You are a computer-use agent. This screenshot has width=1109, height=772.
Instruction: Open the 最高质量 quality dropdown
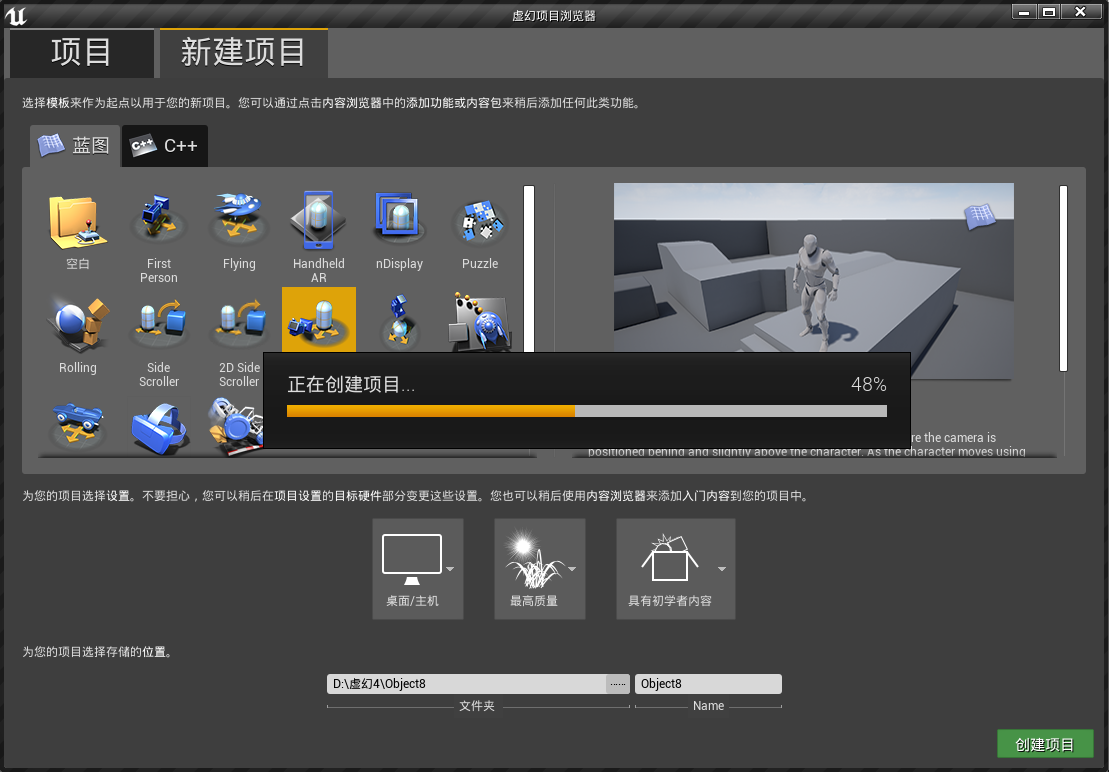[539, 568]
